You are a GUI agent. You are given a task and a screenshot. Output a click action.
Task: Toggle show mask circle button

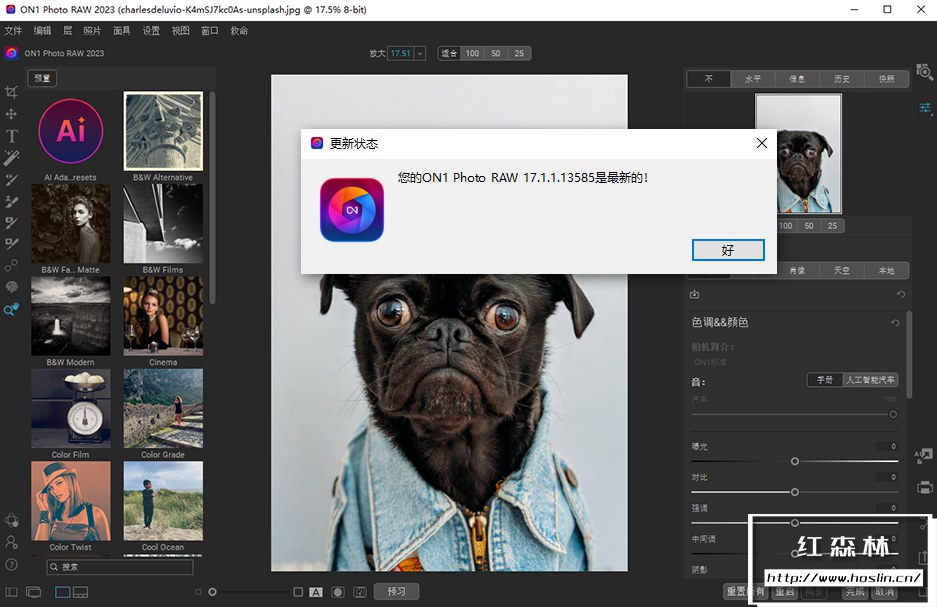point(338,592)
